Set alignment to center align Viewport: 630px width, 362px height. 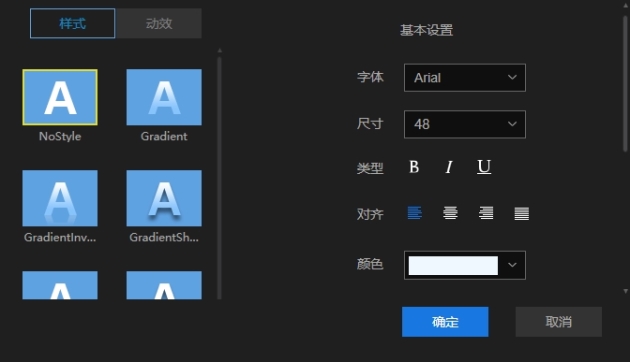(450, 213)
